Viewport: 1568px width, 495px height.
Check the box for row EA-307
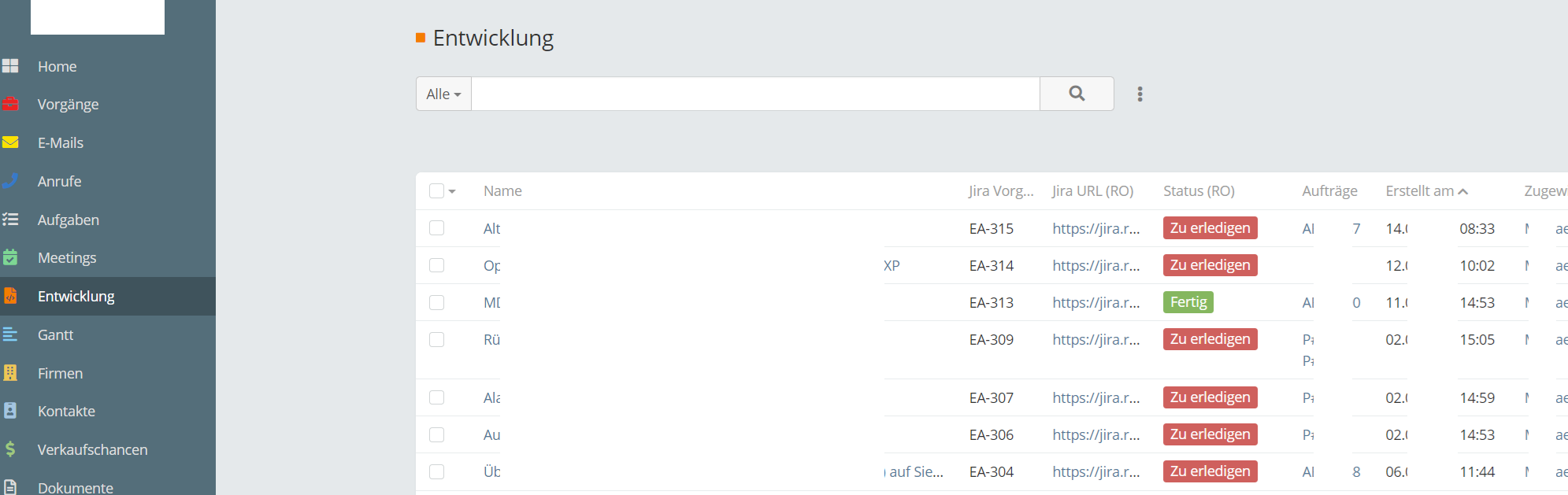[437, 397]
